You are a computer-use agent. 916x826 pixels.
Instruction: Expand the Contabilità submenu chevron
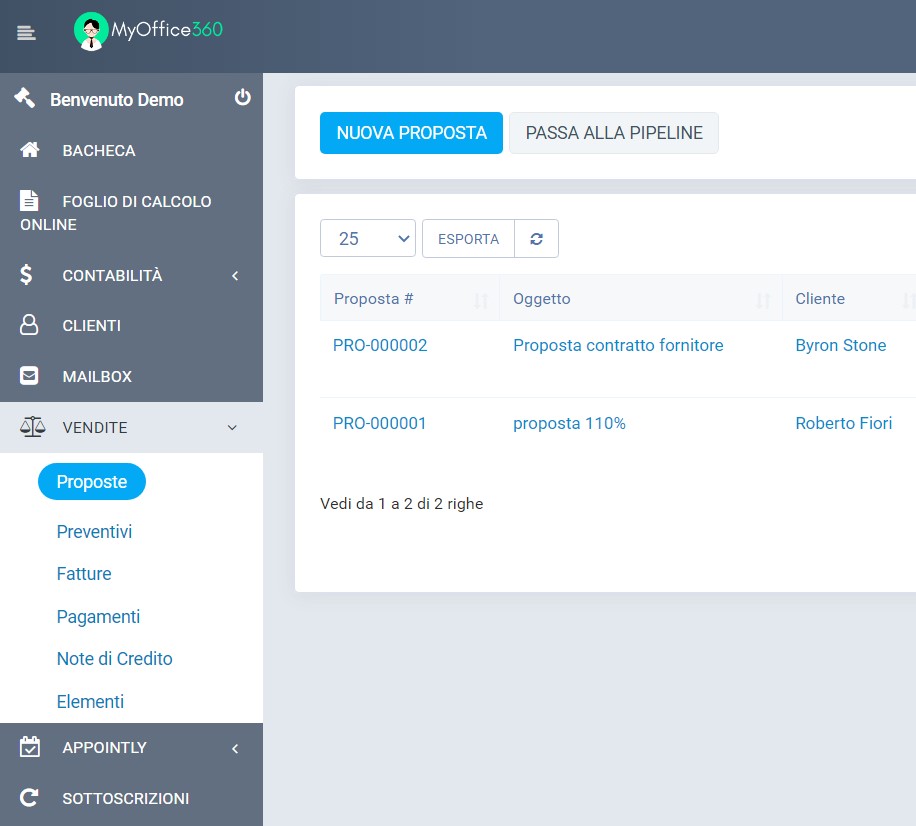(x=235, y=276)
